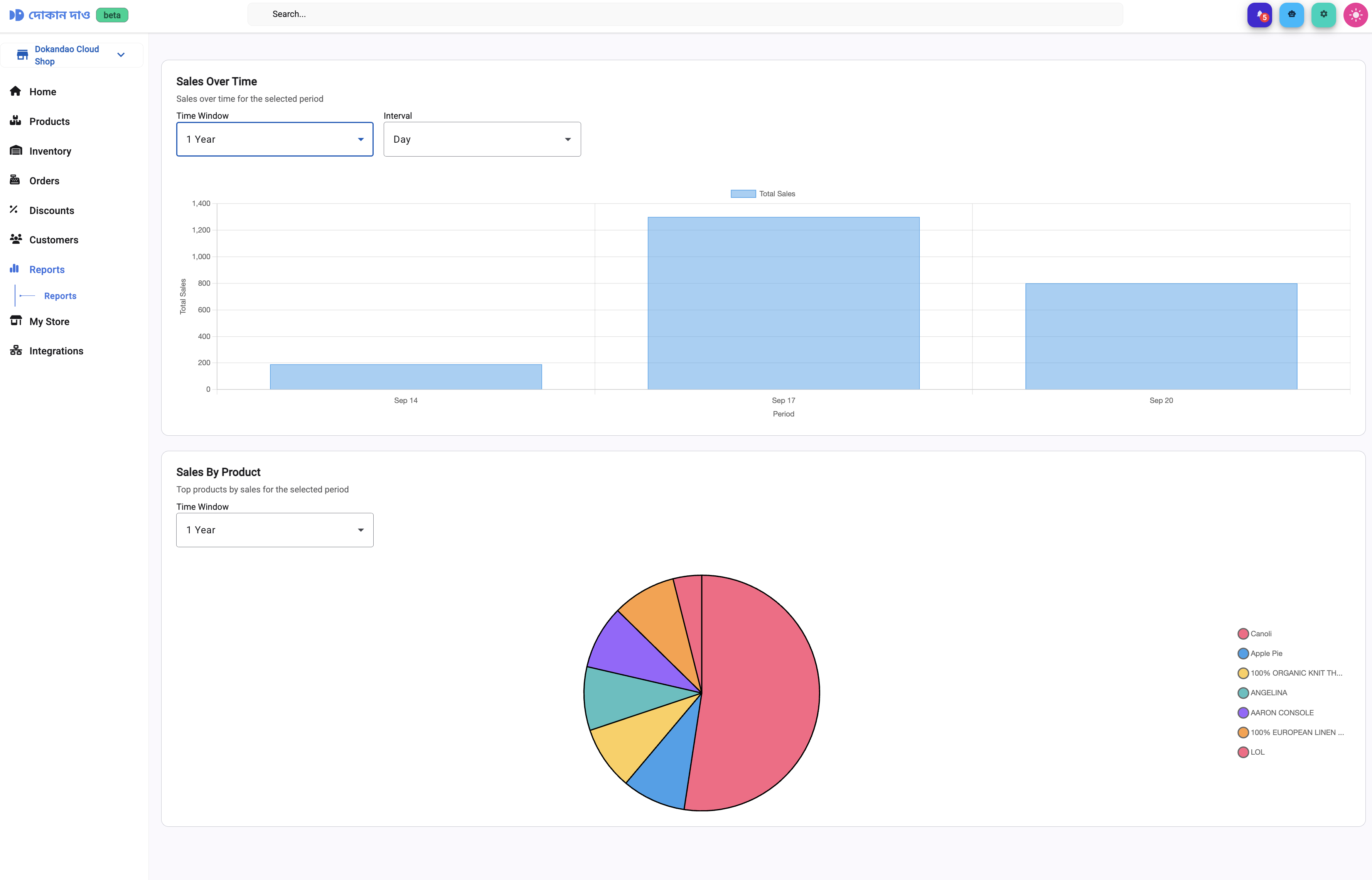Click the Home house icon
This screenshot has height=880, width=1372.
coord(15,91)
